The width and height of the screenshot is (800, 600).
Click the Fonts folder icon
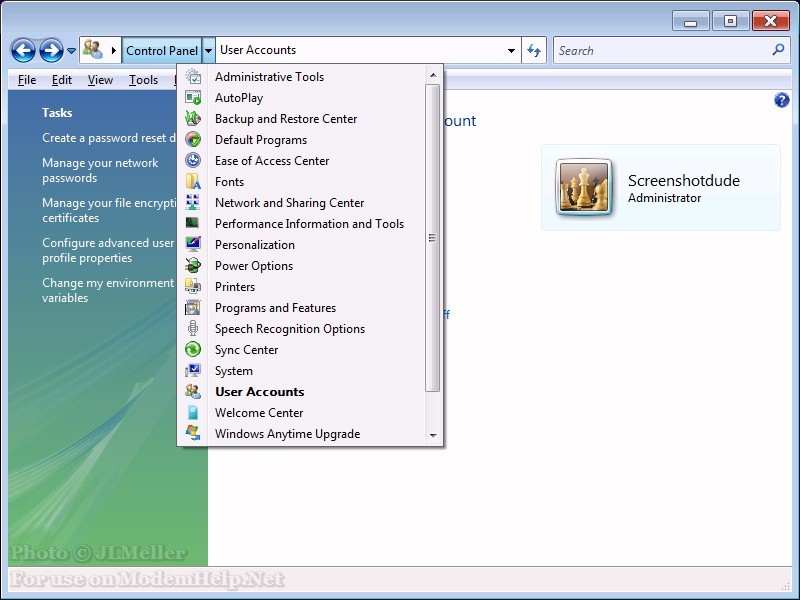click(x=193, y=181)
